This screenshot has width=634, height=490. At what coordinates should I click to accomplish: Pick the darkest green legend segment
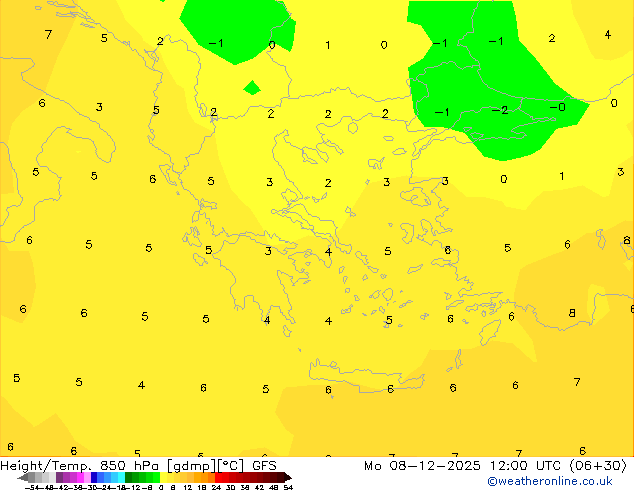pyautogui.click(x=128, y=477)
